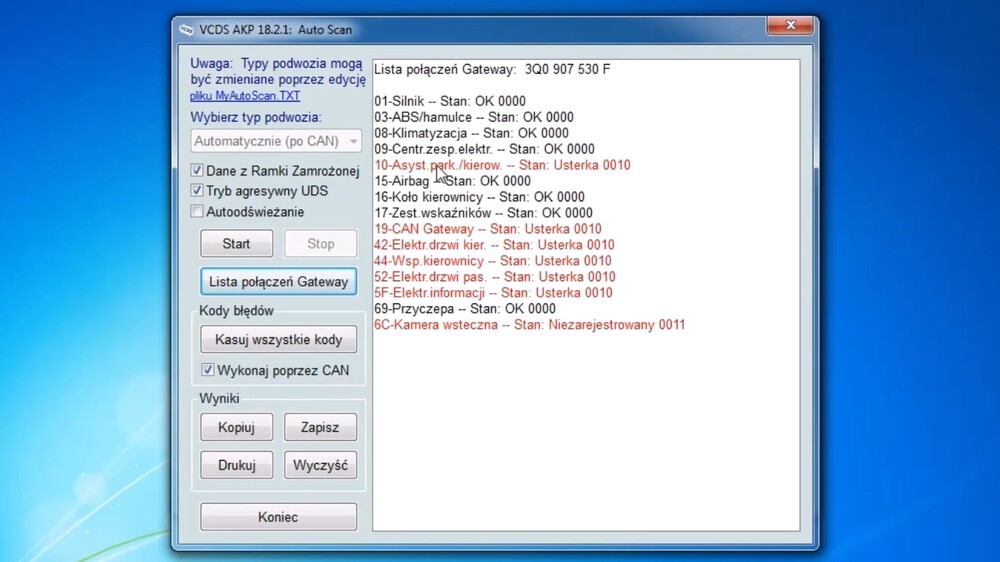Click the Stop button
Image resolution: width=1000 pixels, height=562 pixels.
coord(320,244)
